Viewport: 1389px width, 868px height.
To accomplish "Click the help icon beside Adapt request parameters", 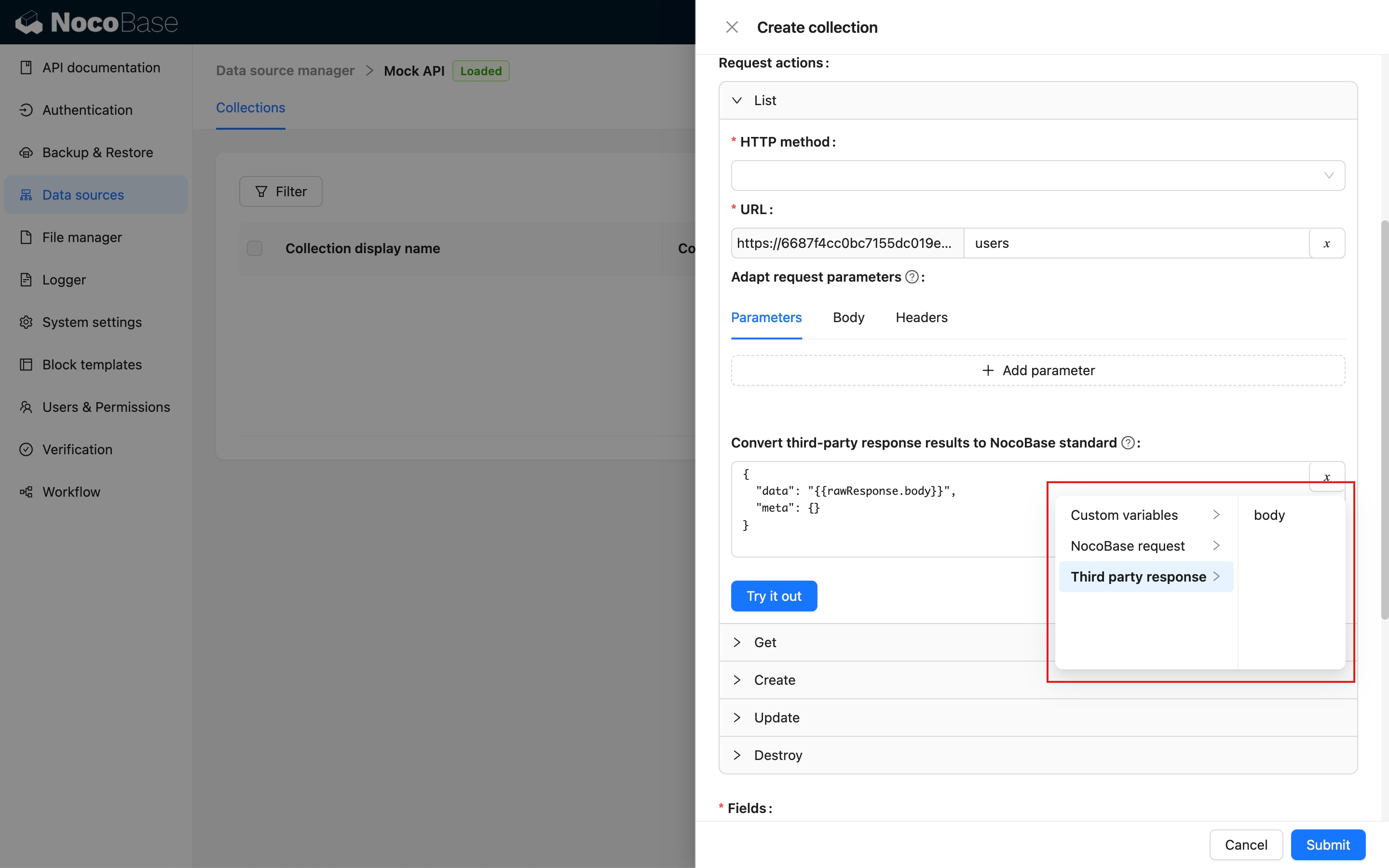I will tap(912, 277).
